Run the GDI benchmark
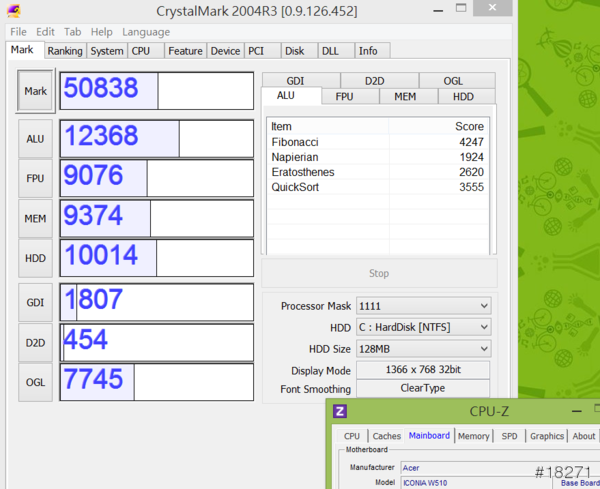The height and width of the screenshot is (489, 600). pyautogui.click(x=35, y=301)
